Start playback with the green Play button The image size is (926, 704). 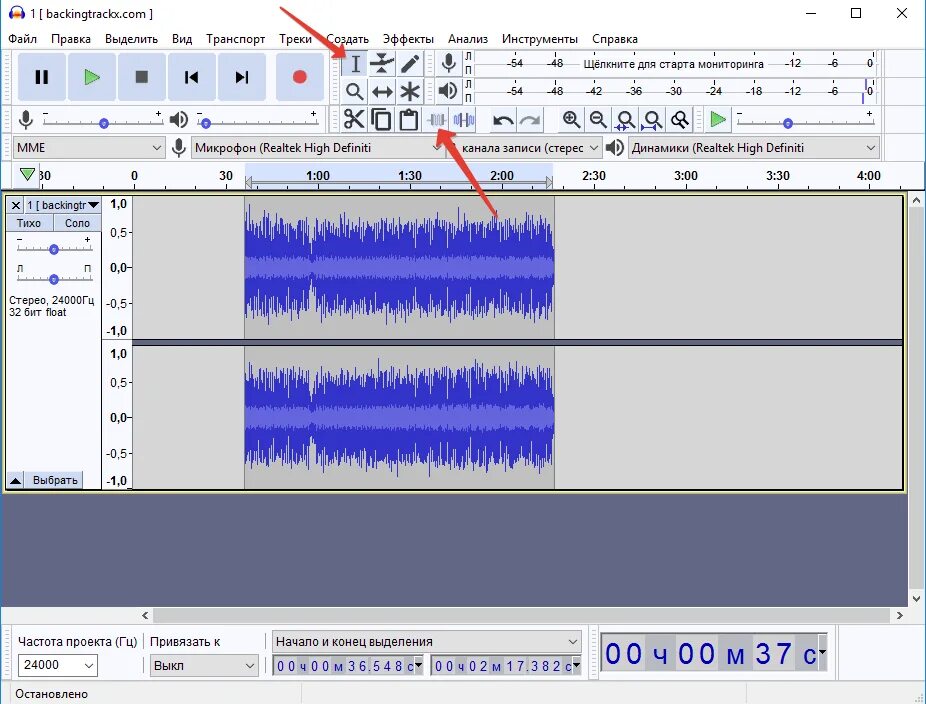pos(92,77)
